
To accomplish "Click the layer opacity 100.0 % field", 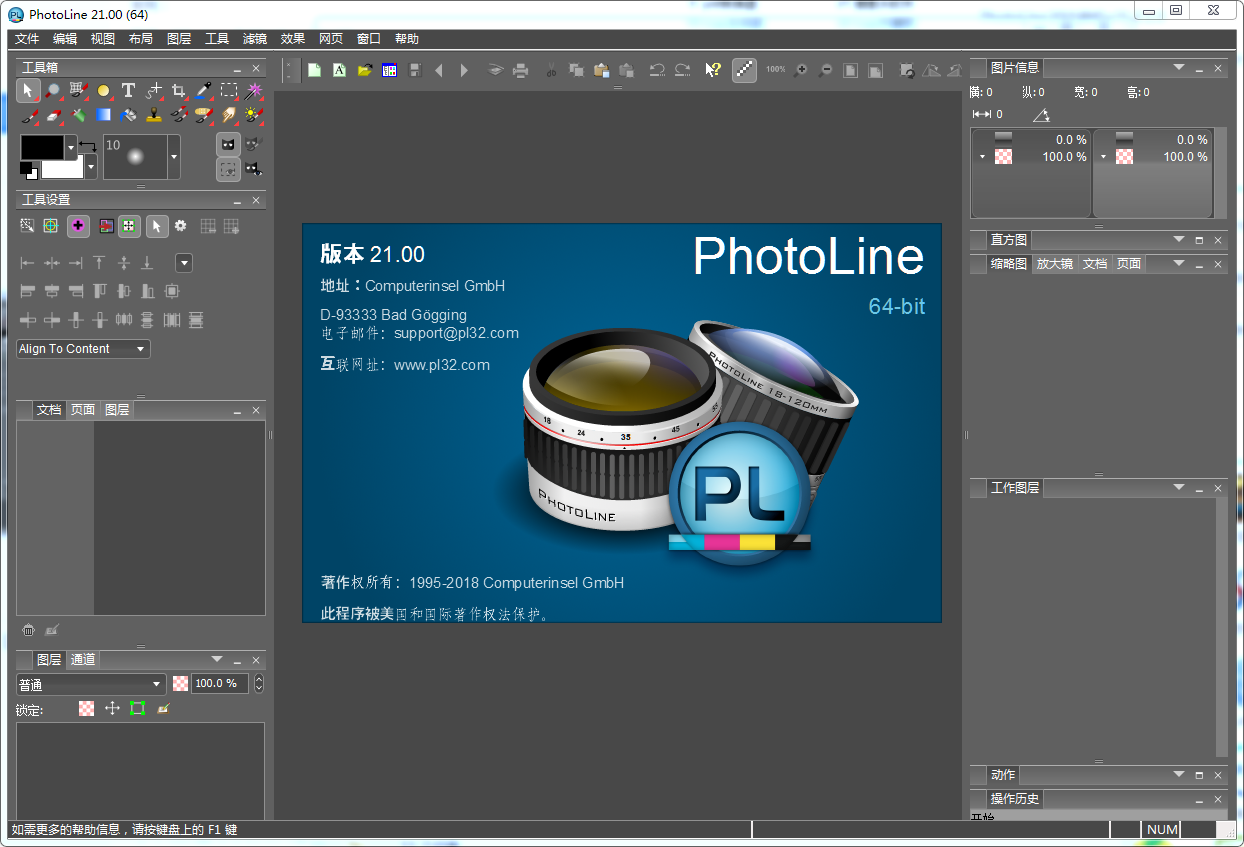I will coord(219,684).
